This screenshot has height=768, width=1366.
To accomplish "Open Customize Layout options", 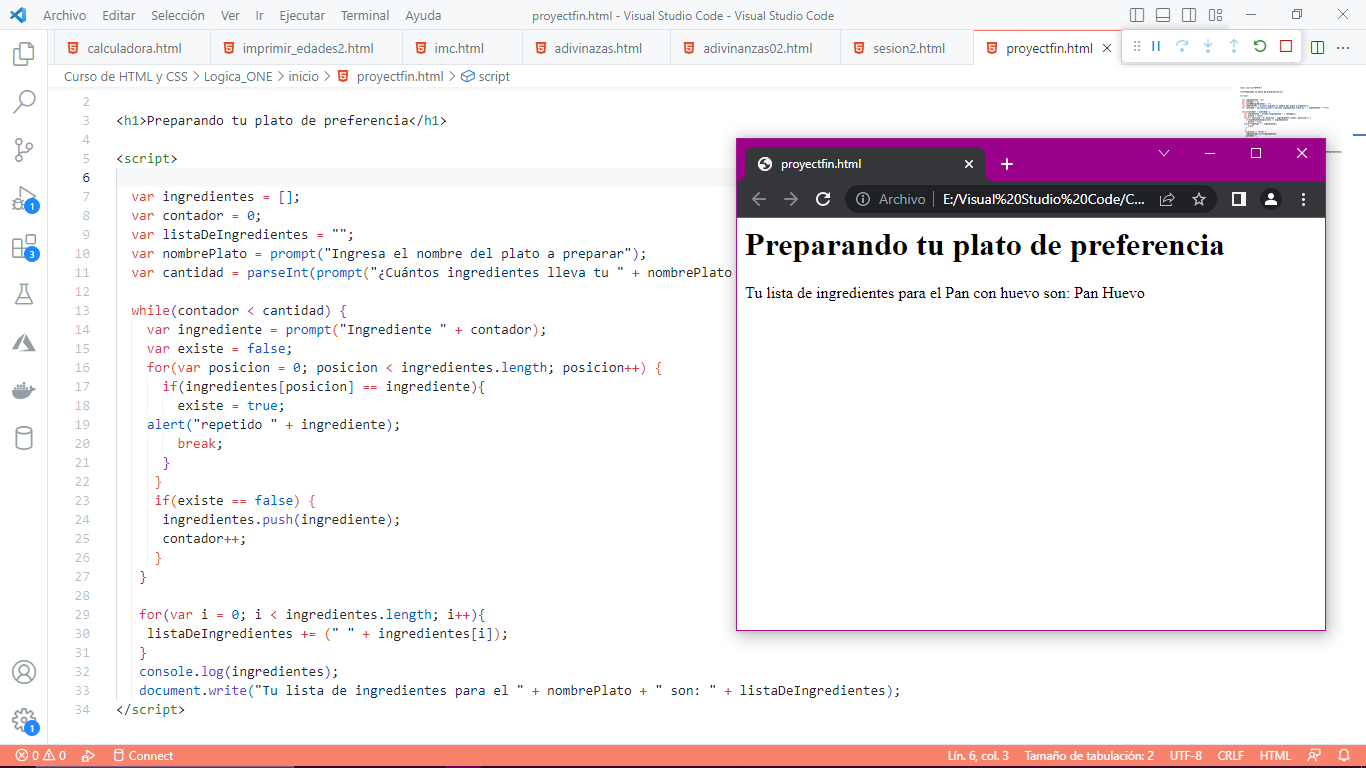I will 1215,15.
